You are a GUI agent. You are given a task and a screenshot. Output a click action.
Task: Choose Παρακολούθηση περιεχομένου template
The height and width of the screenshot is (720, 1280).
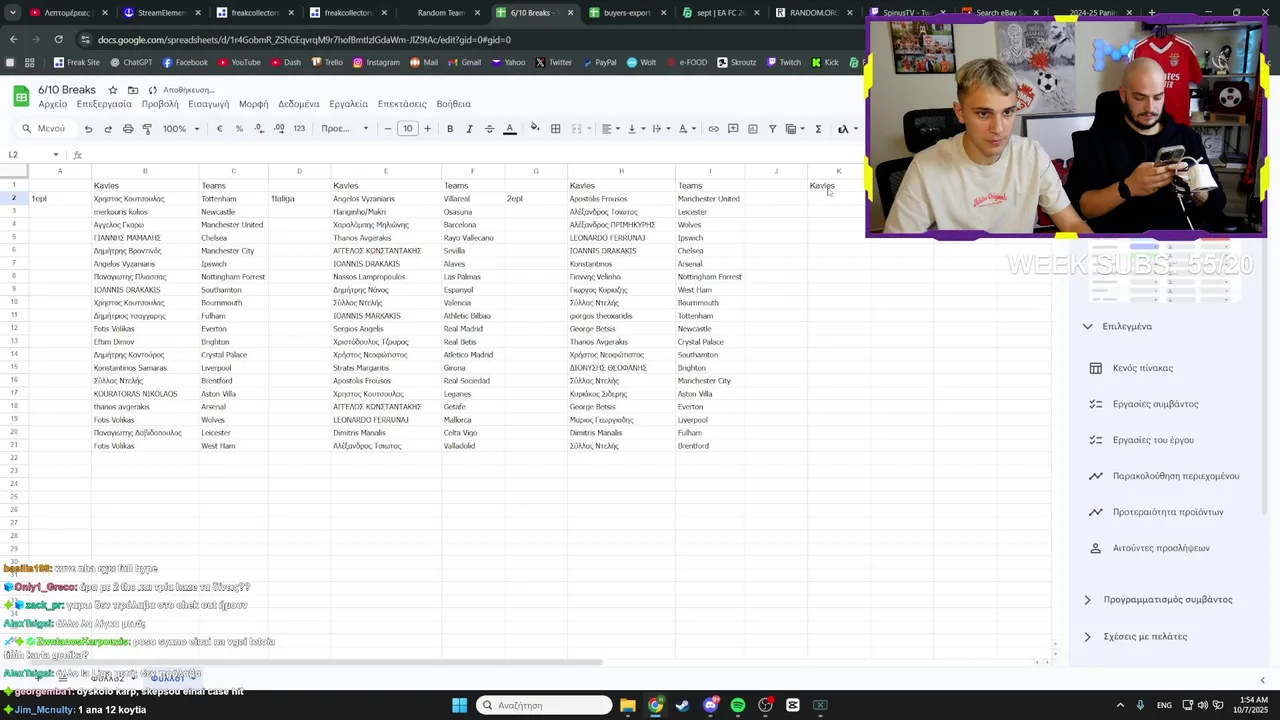pyautogui.click(x=1175, y=476)
